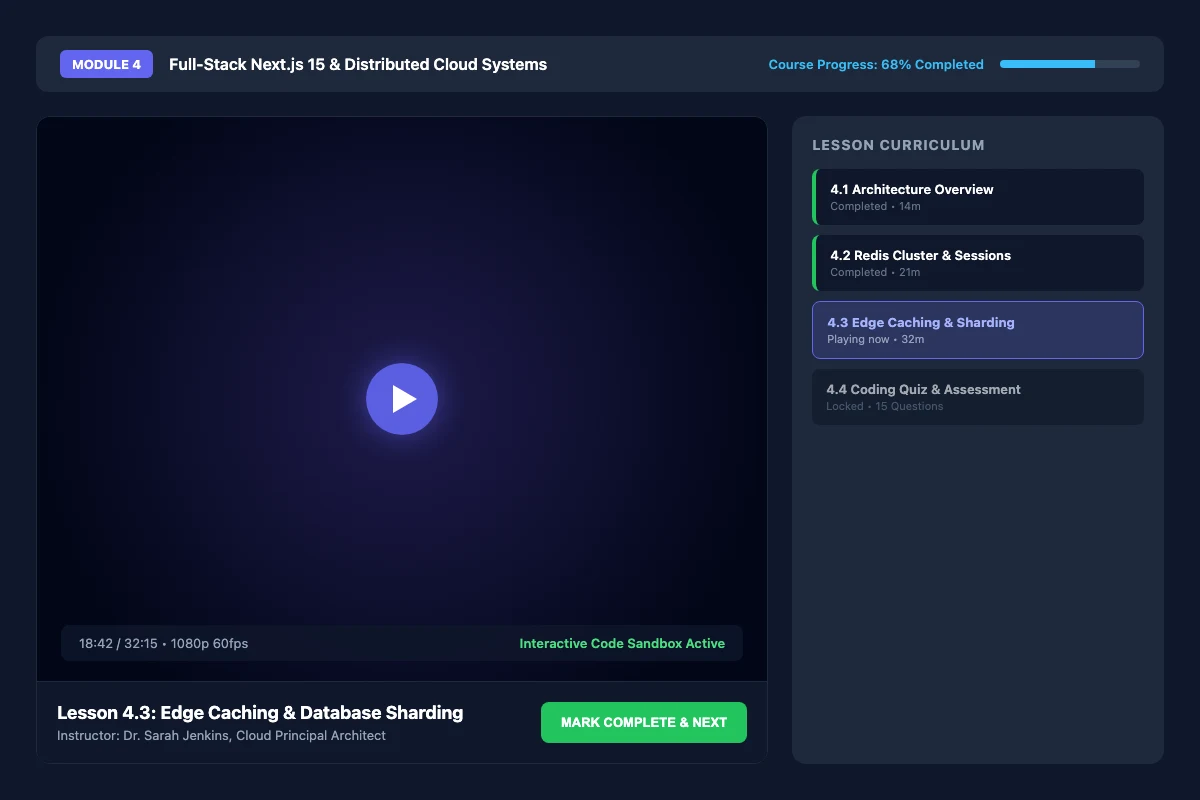Open lesson 4.2 Redis Cluster & Sessions
Image resolution: width=1200 pixels, height=800 pixels.
[978, 263]
